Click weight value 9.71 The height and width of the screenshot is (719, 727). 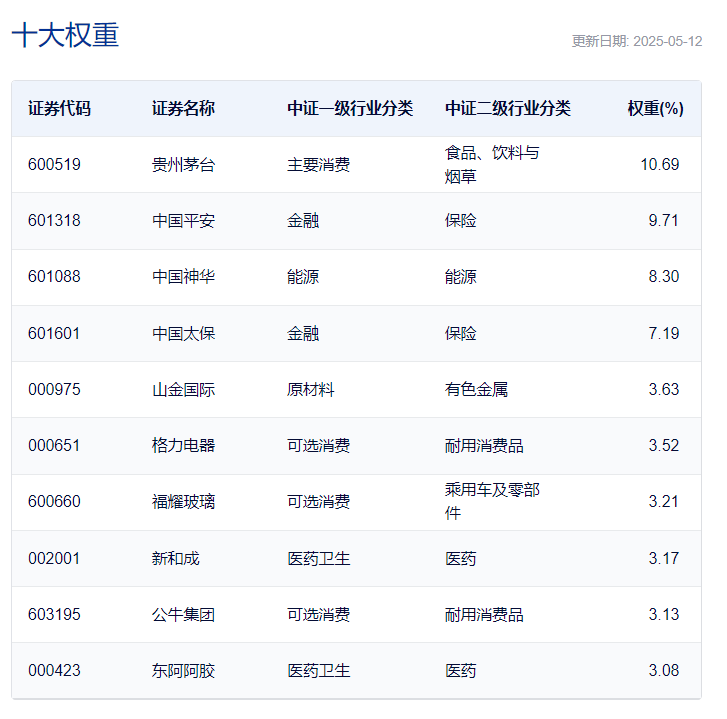coord(663,221)
